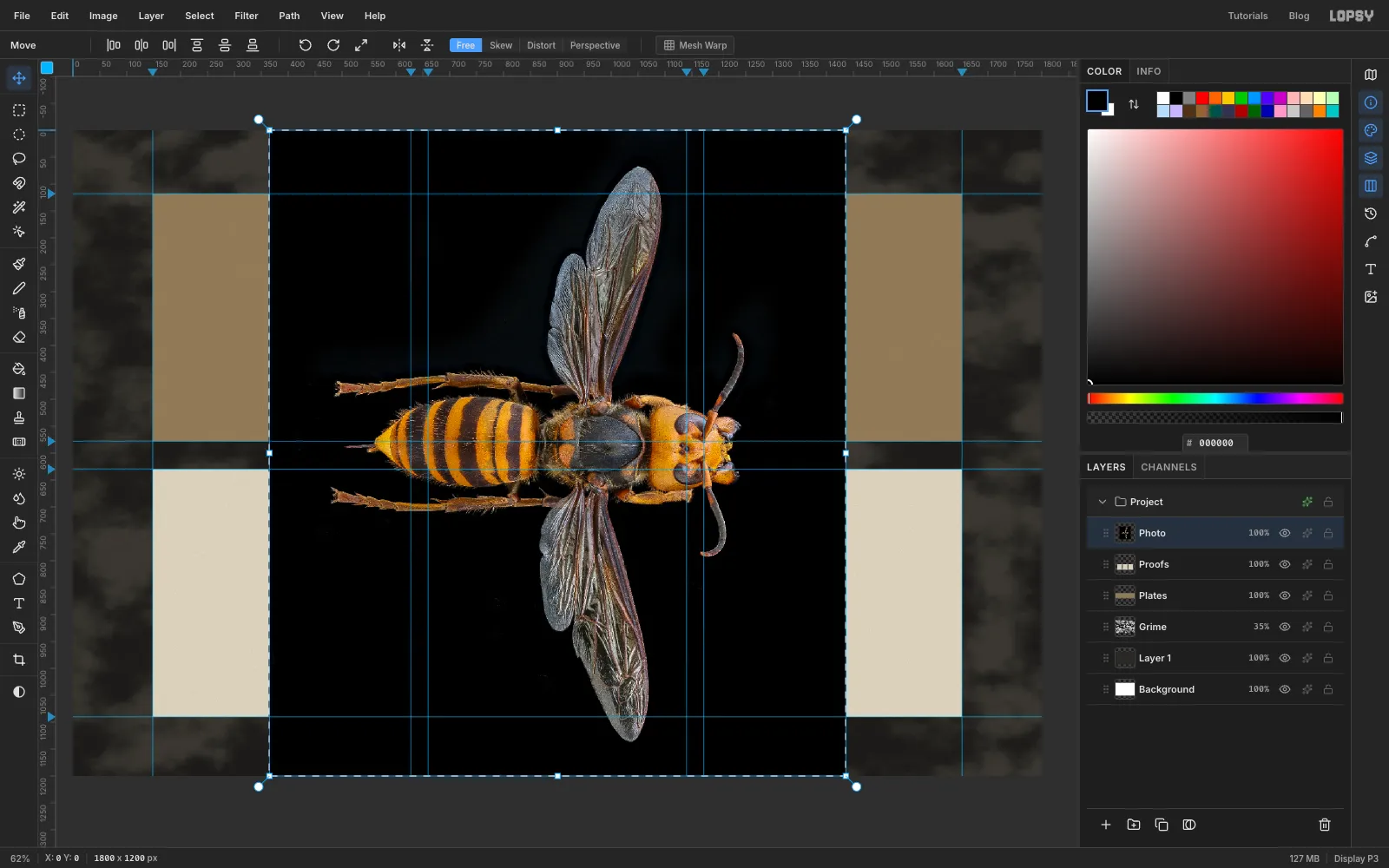Hide the Proofs layer

(1285, 564)
